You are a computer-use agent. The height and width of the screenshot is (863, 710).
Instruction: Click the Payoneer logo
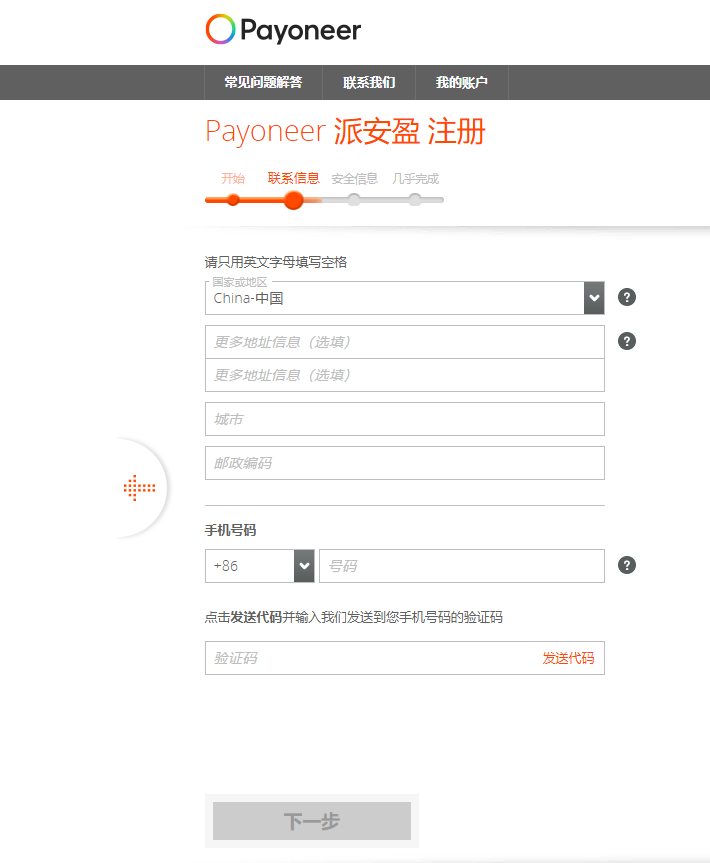coord(283,30)
